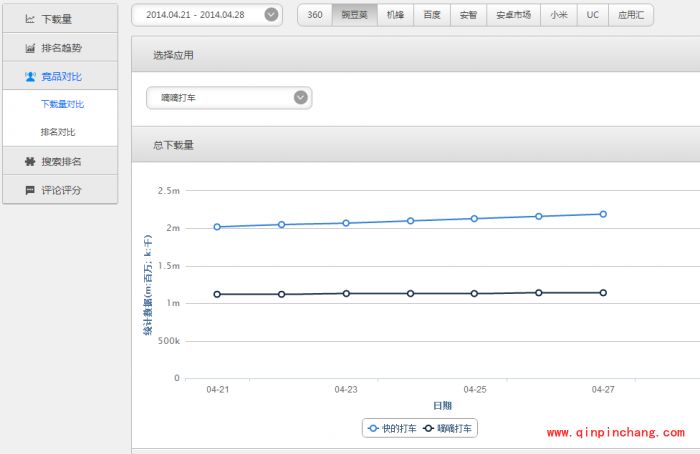Switch to the 安卓市场 tab
Screen dimensions: 700x454
[x=513, y=15]
